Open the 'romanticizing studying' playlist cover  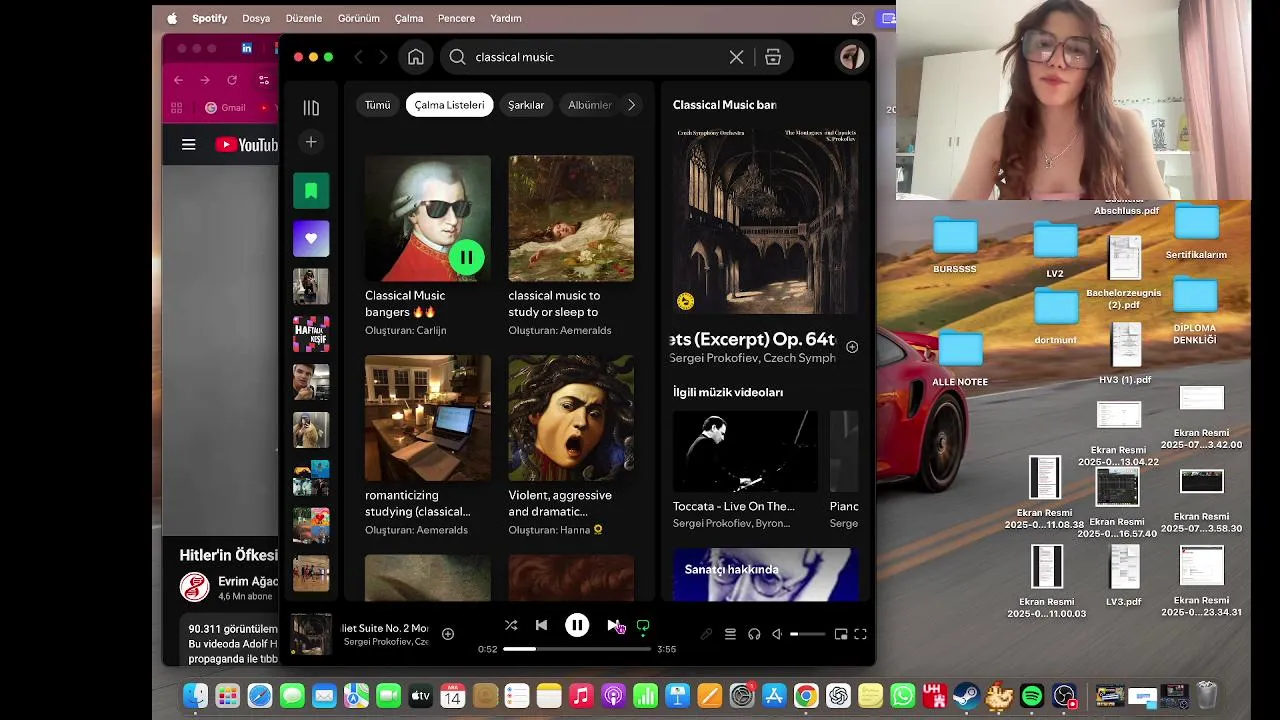point(428,418)
